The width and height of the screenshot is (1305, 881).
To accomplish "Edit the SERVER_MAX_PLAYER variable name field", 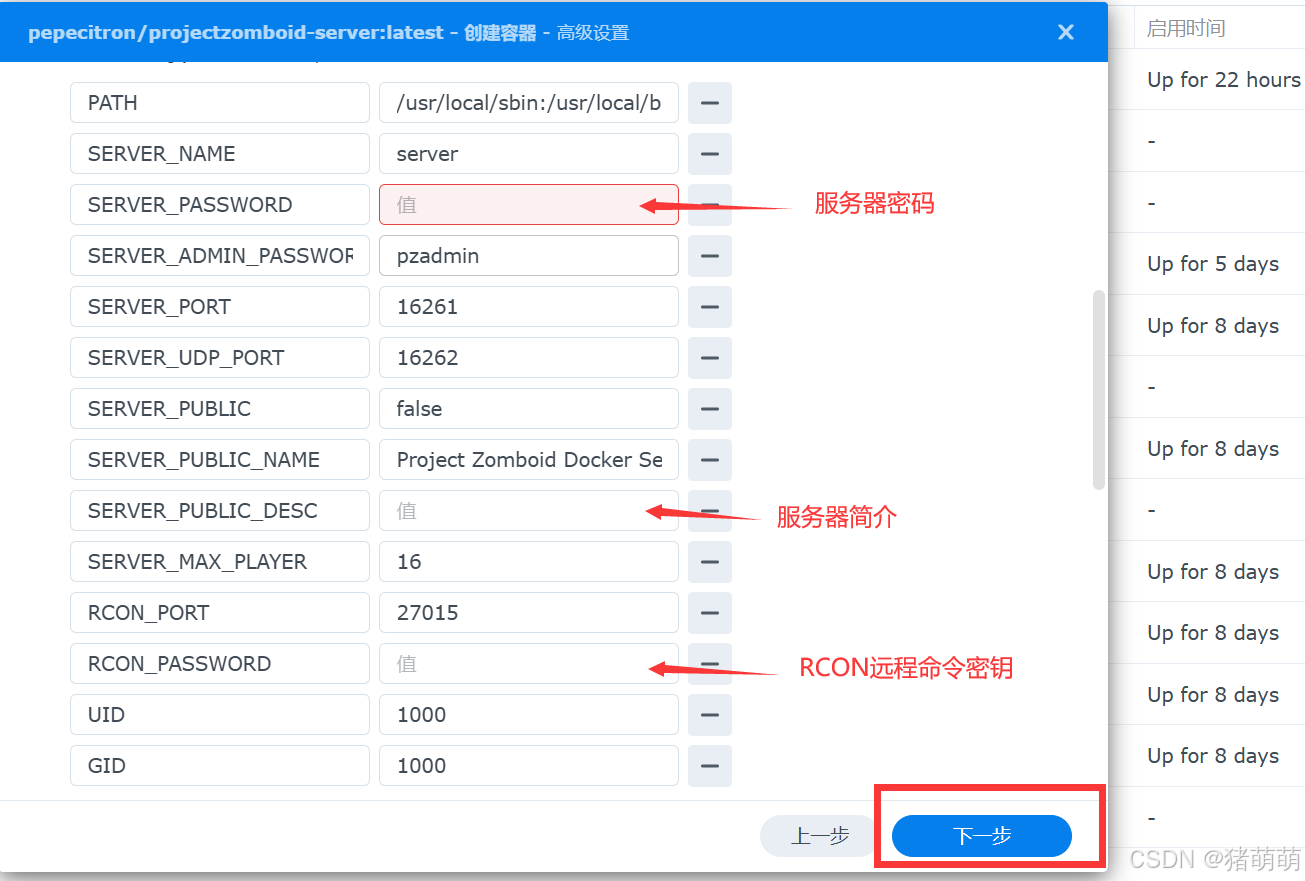I will click(x=220, y=562).
